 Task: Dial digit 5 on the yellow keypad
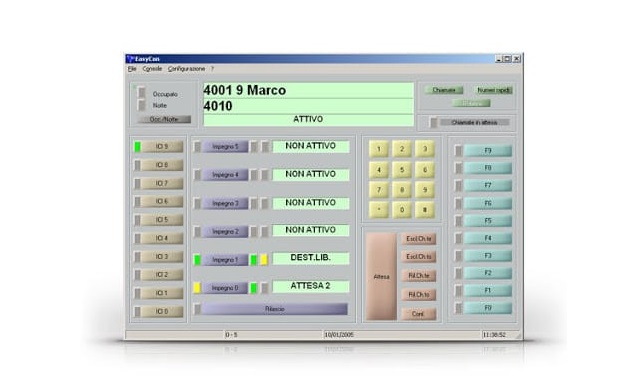pyautogui.click(x=402, y=170)
